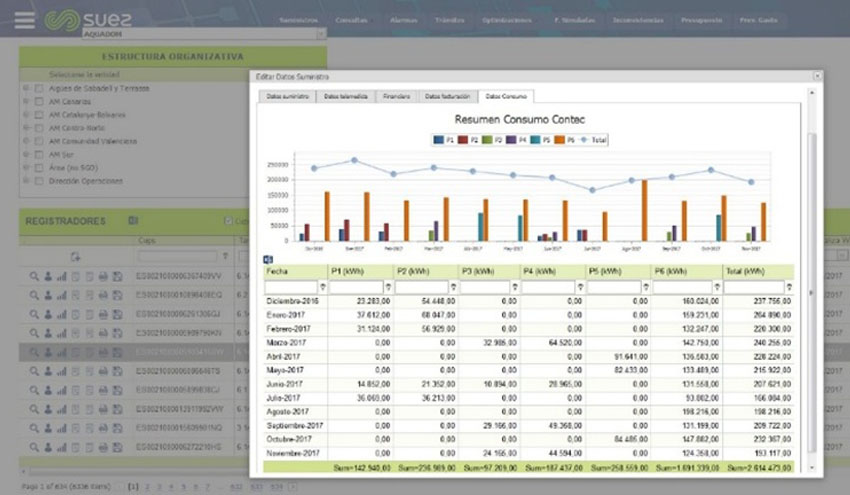Image resolution: width=850 pixels, height=495 pixels.
Task: Click the save icon in first registrador row
Action: (x=118, y=276)
